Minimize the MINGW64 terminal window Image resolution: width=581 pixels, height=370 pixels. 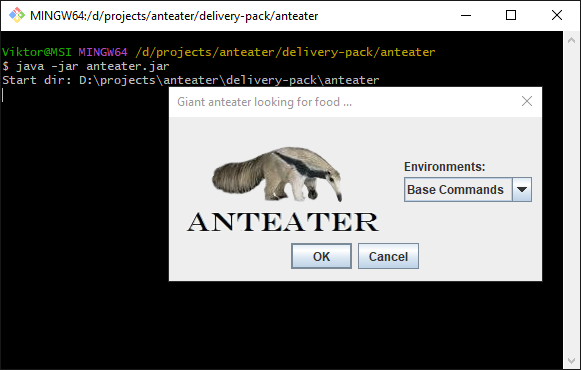[x=466, y=15]
